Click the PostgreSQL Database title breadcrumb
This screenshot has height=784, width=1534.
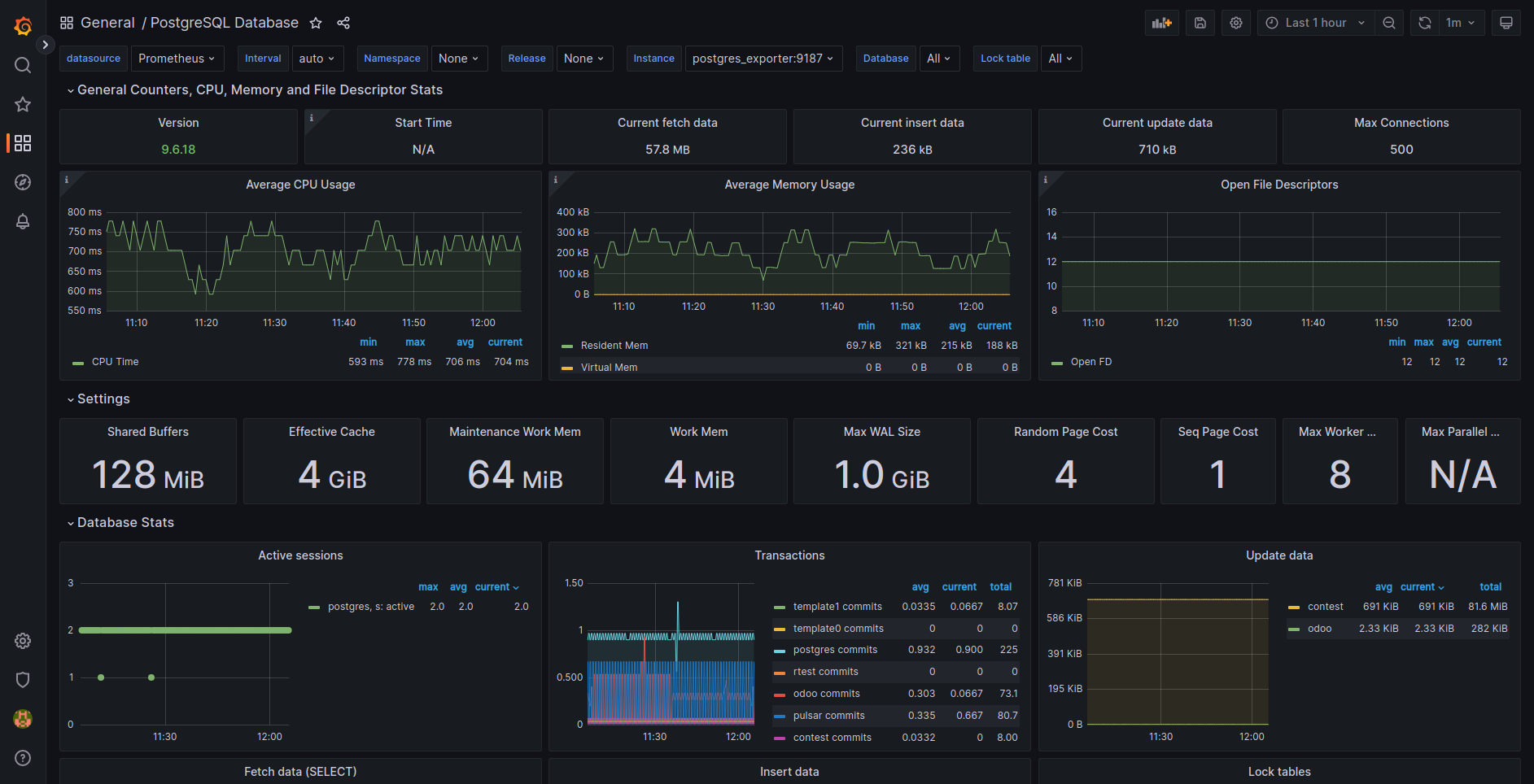coord(225,23)
